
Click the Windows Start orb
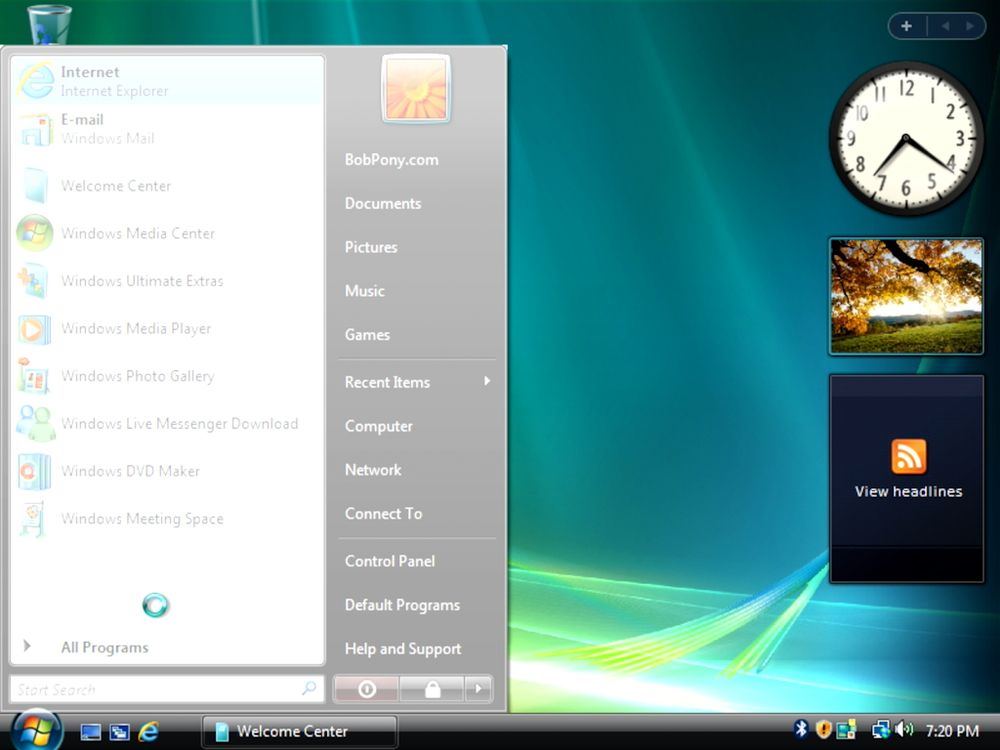(36, 730)
